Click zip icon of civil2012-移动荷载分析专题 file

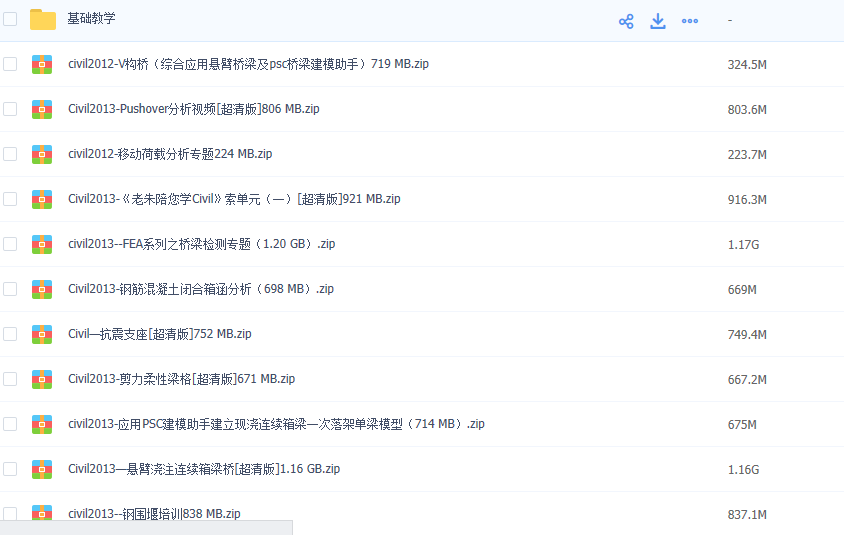(x=42, y=154)
